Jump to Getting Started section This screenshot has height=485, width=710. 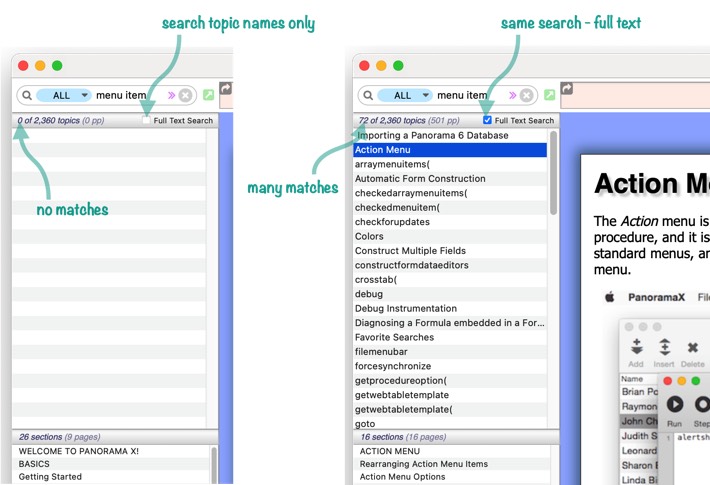[110, 477]
